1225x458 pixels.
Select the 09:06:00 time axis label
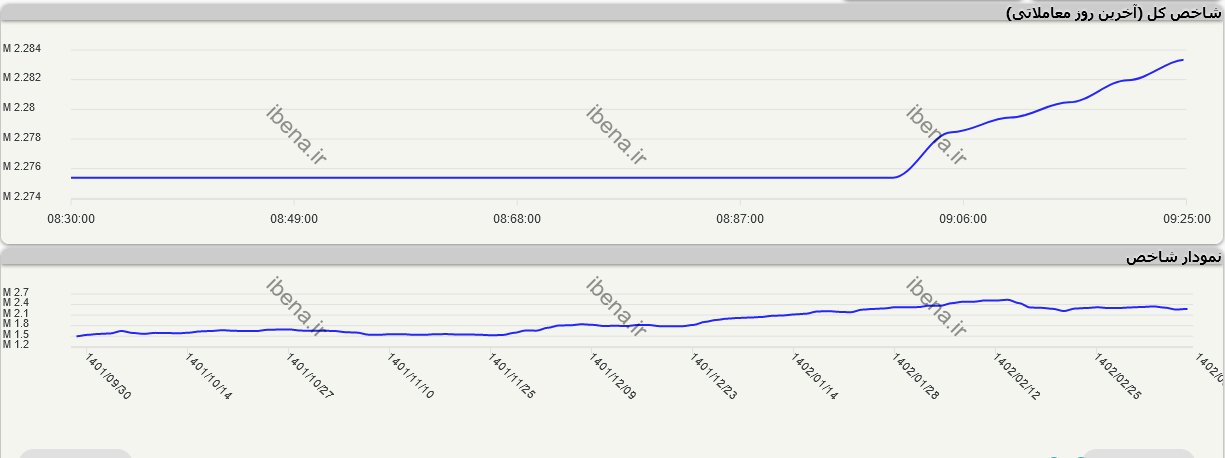(962, 218)
